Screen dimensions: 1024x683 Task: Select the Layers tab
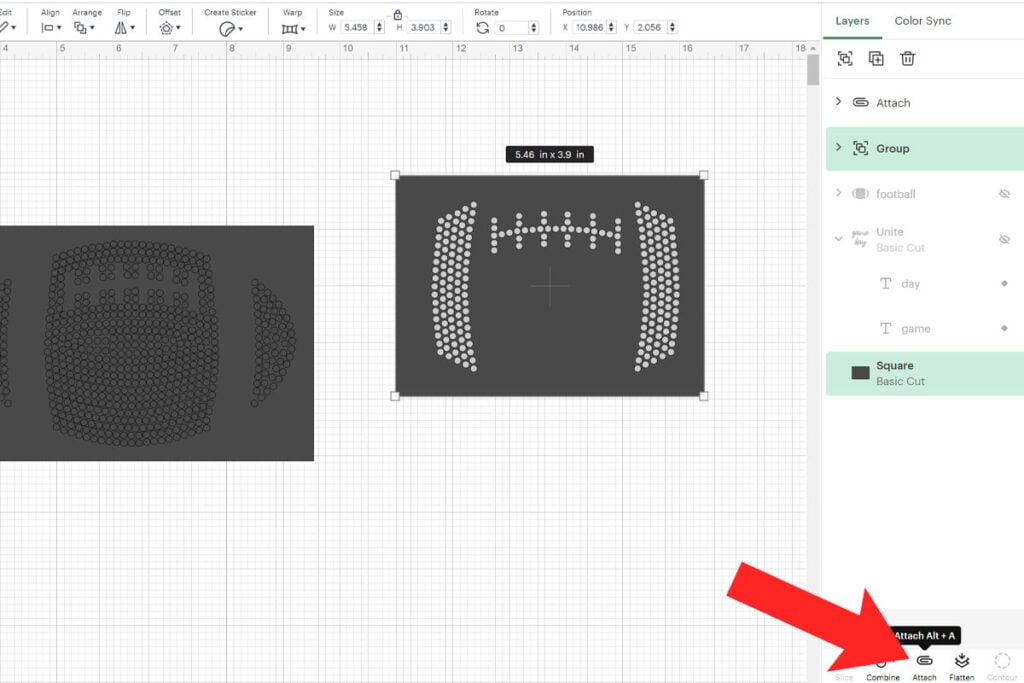click(852, 20)
